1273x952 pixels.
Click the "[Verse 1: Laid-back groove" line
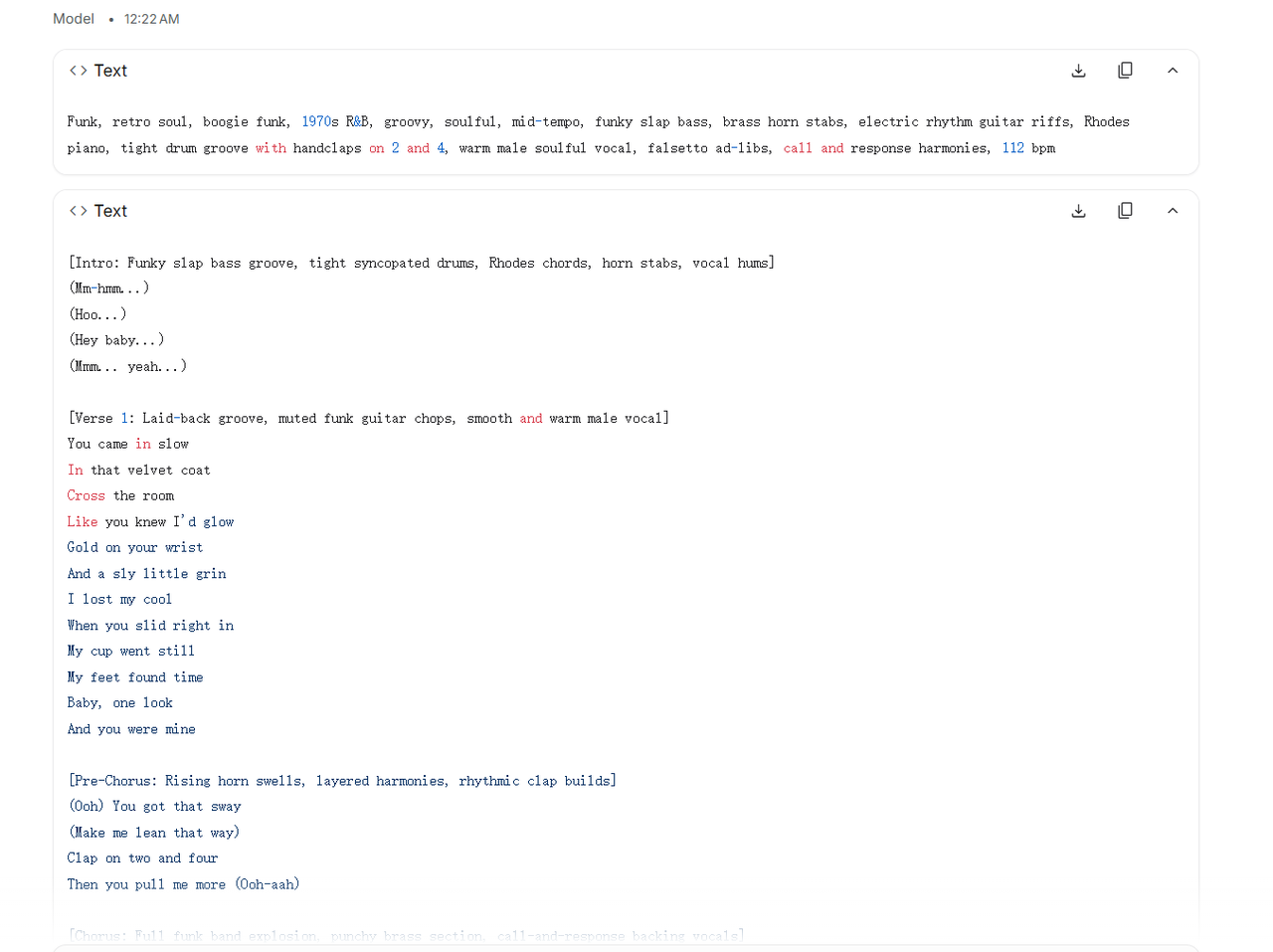click(x=369, y=418)
